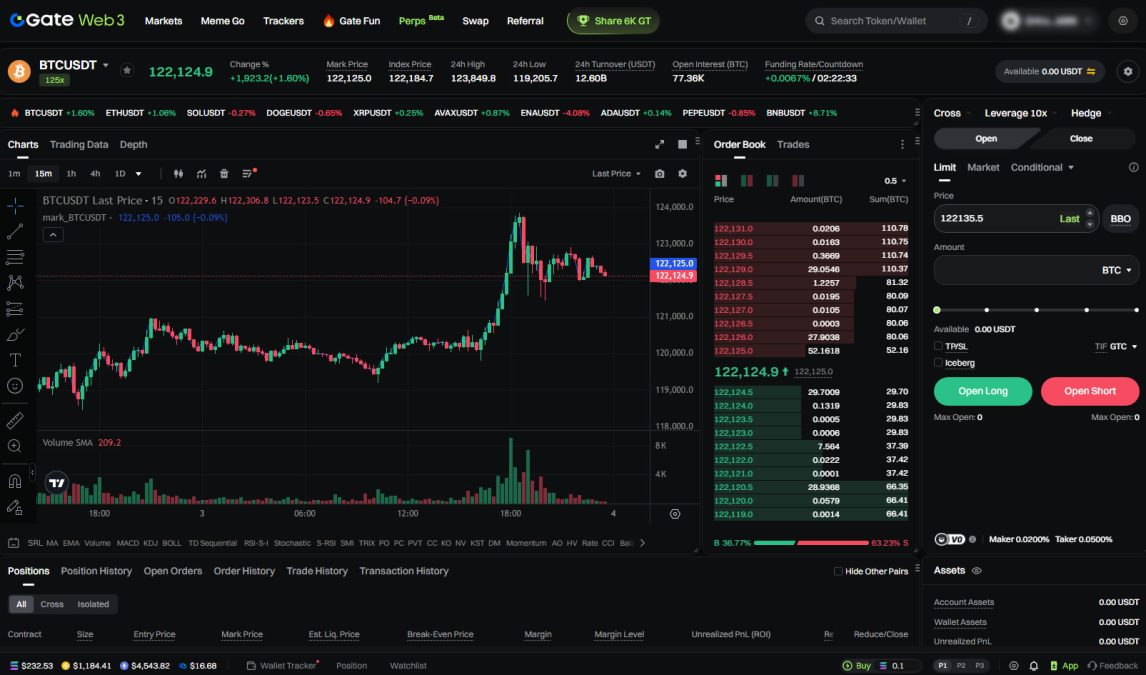The image size is (1146, 675).
Task: Expand the Conditional order type dropdown
Action: point(1042,167)
